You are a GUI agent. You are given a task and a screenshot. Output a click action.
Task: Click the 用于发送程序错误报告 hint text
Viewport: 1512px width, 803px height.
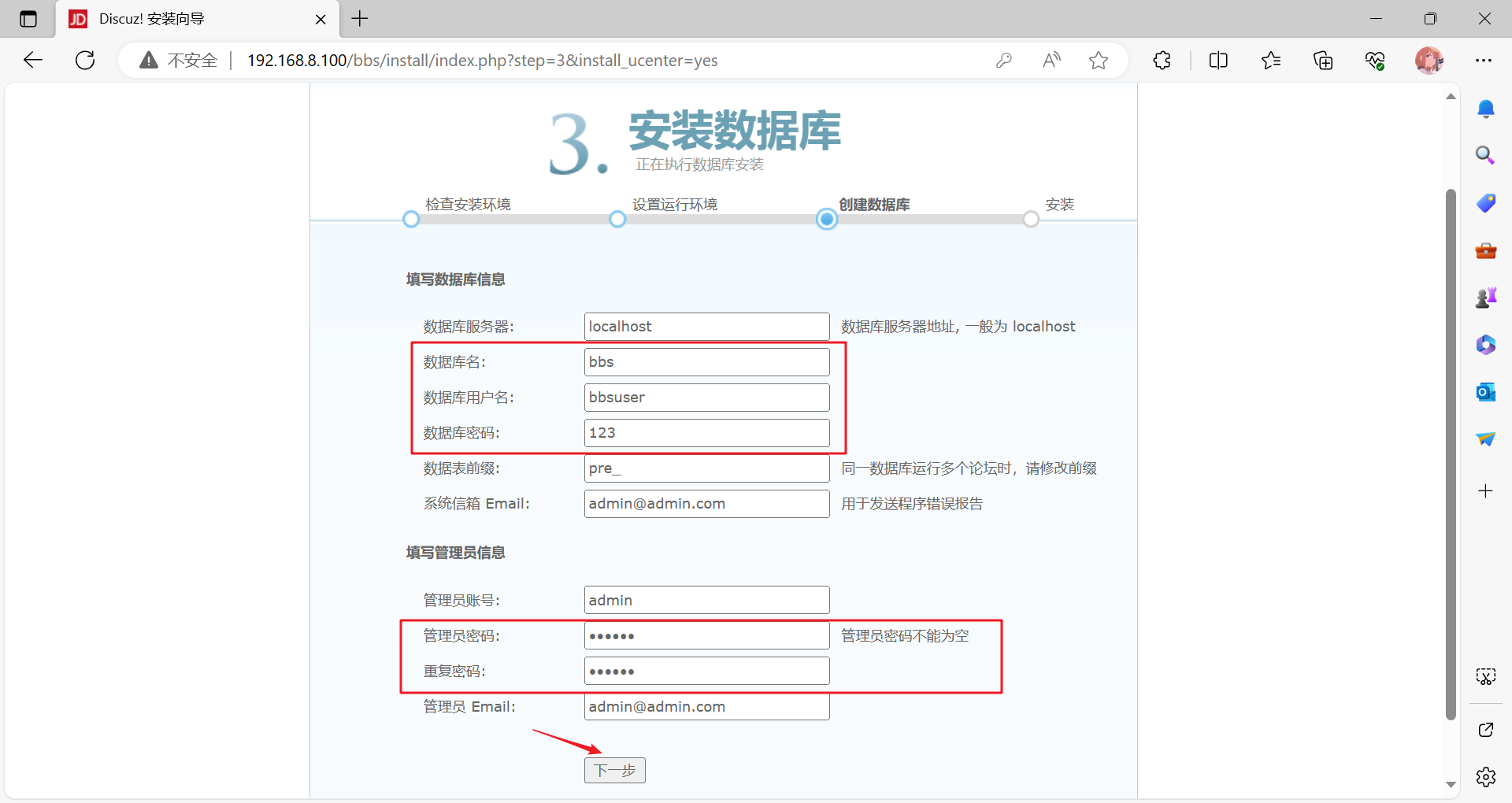[912, 504]
